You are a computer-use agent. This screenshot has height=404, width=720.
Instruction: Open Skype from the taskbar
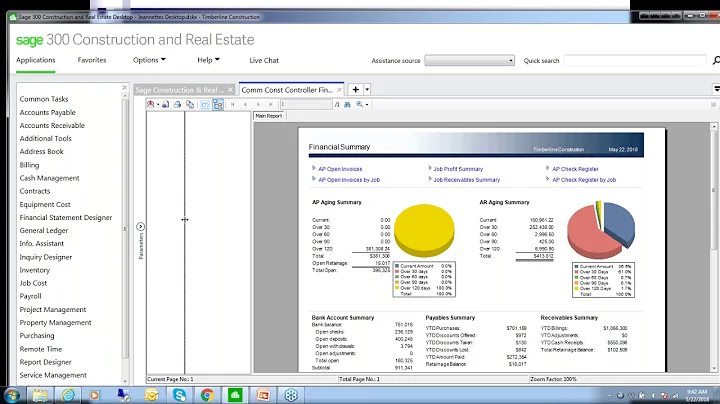click(180, 395)
